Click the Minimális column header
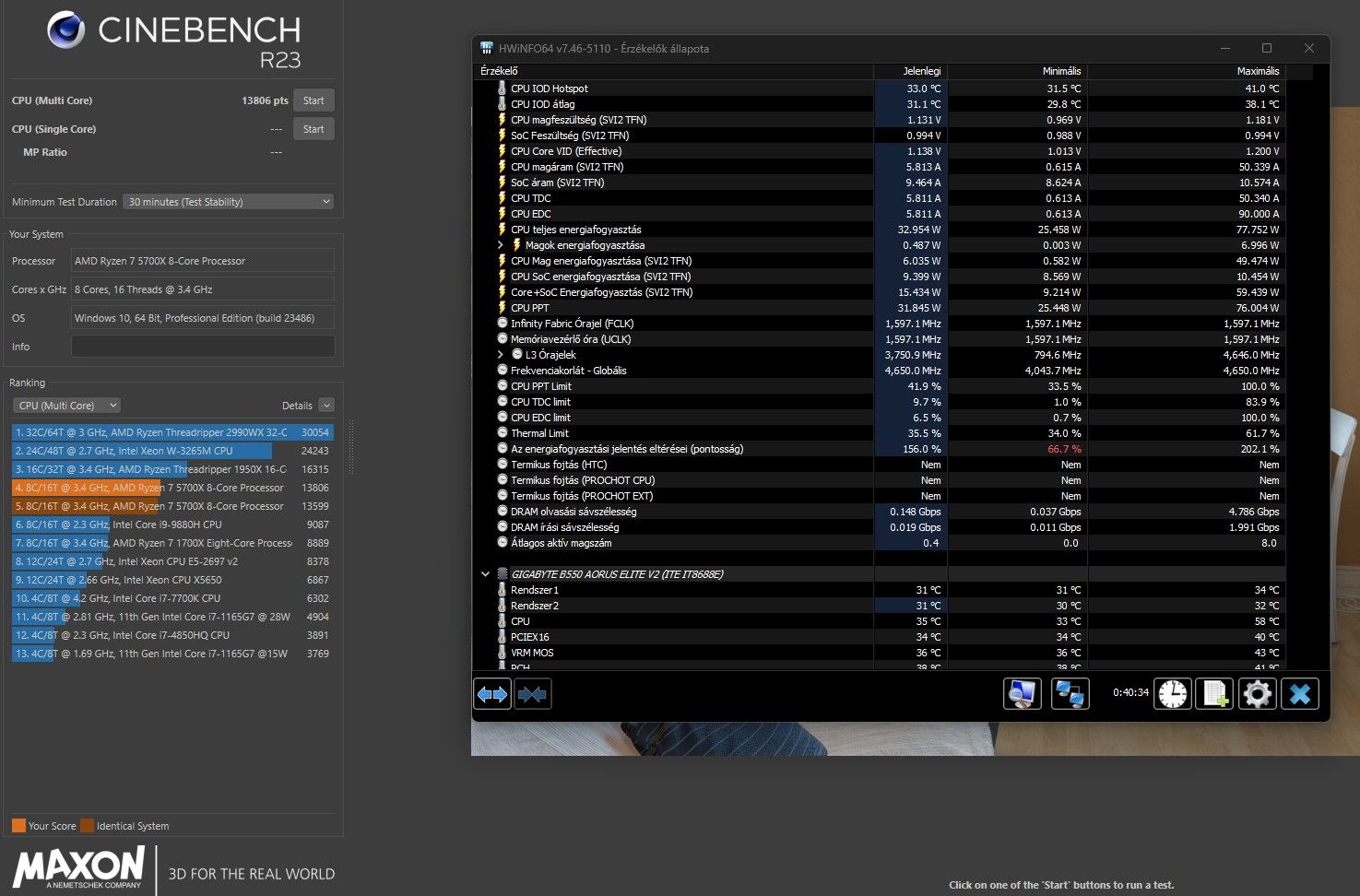 tap(1017, 71)
